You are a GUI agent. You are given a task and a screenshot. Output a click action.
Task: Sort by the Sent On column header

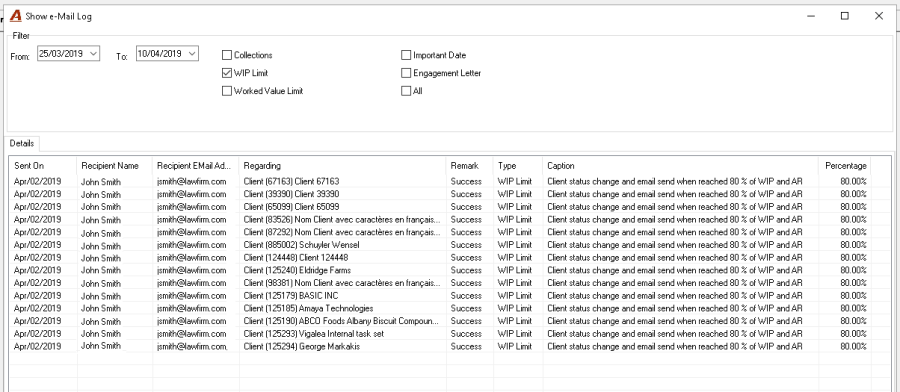tap(43, 166)
